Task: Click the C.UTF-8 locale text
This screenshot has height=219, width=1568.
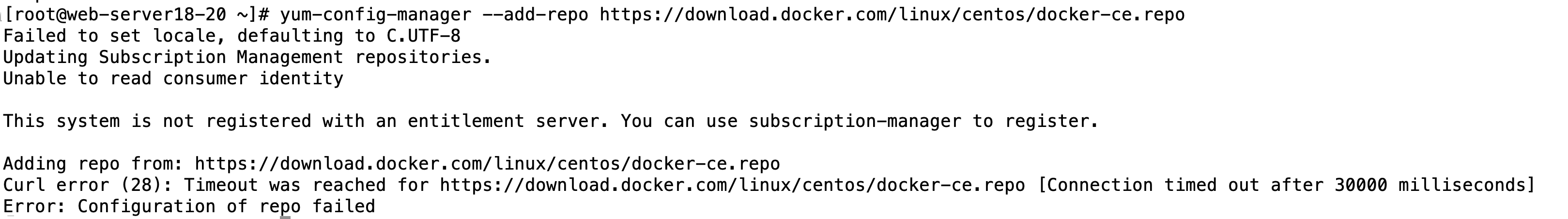Action: pyautogui.click(x=424, y=35)
